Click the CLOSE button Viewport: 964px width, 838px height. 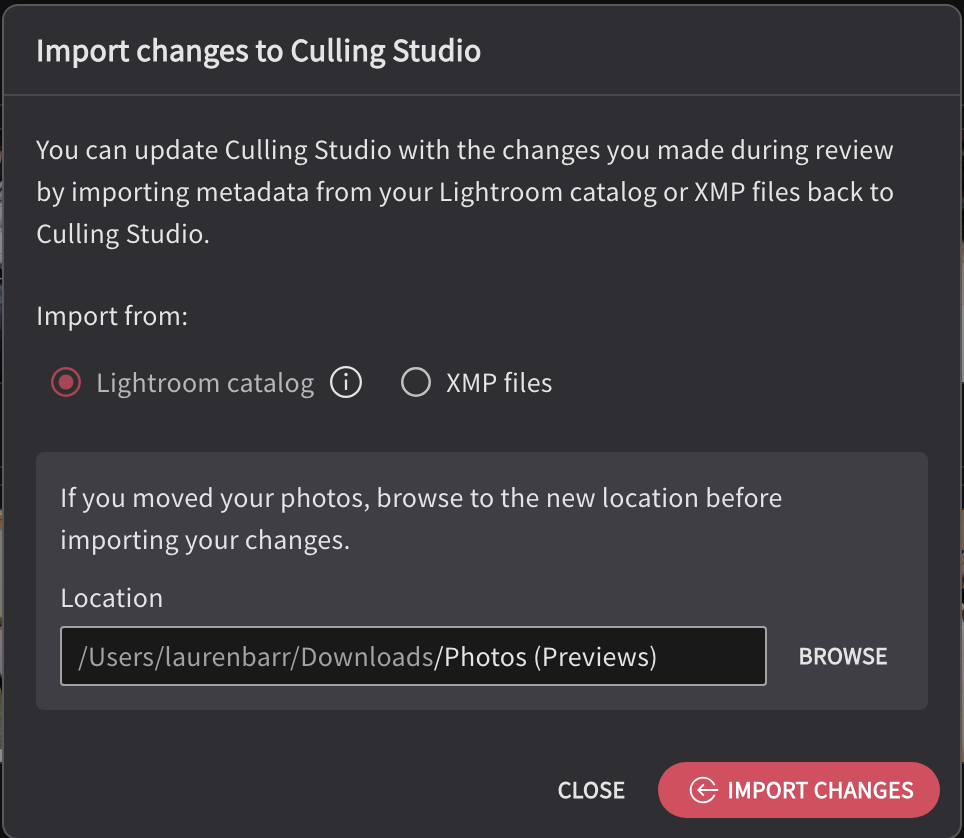pos(591,790)
